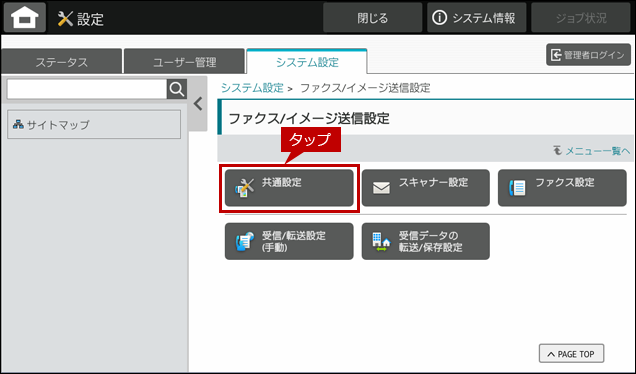Collapse the left sidebar with the chevron

[198, 104]
